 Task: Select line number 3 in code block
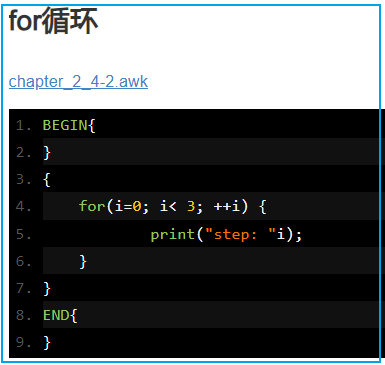coord(23,180)
